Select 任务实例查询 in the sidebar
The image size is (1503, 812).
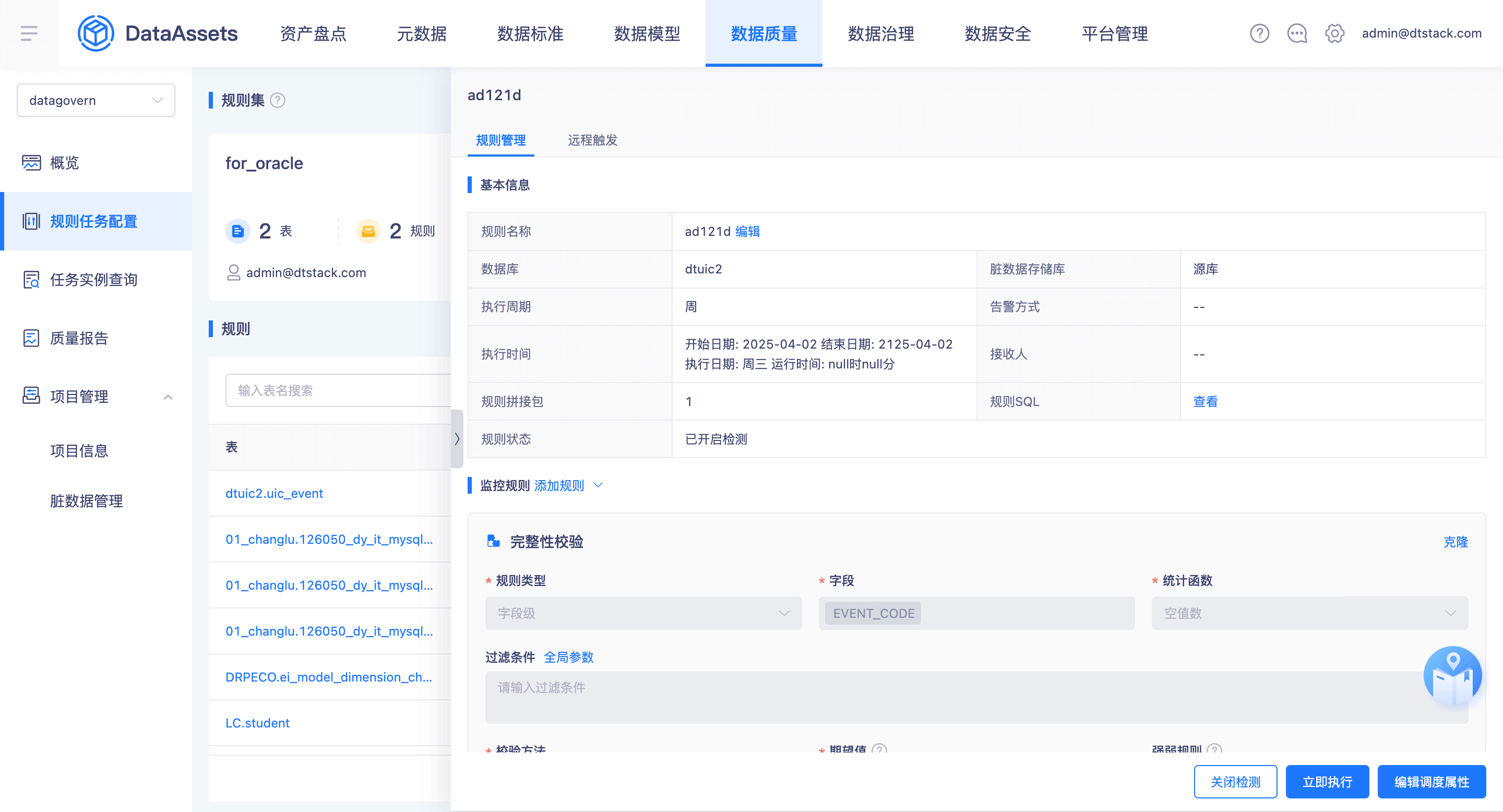(x=94, y=279)
